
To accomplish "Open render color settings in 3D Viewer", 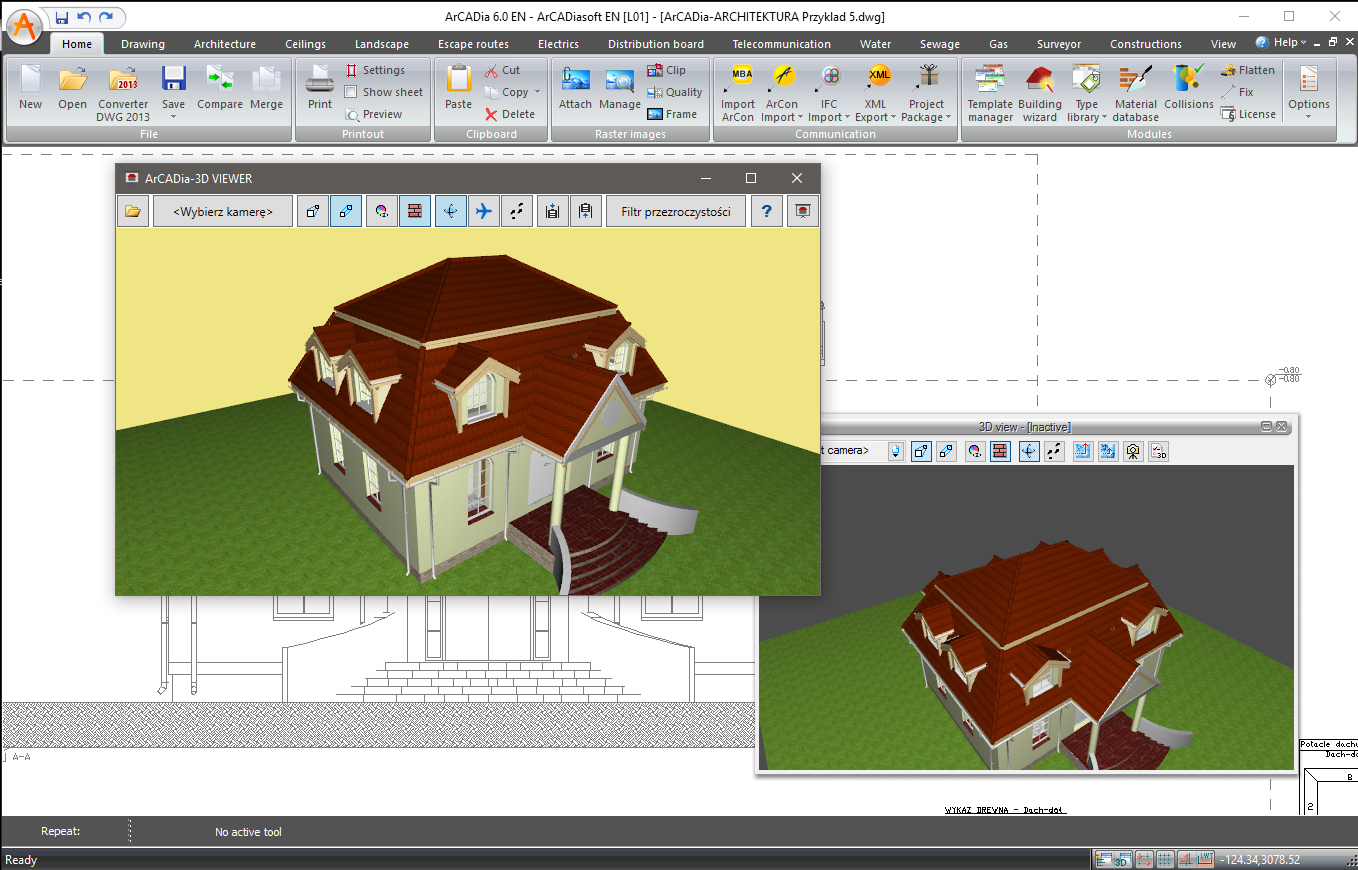I will [x=381, y=211].
